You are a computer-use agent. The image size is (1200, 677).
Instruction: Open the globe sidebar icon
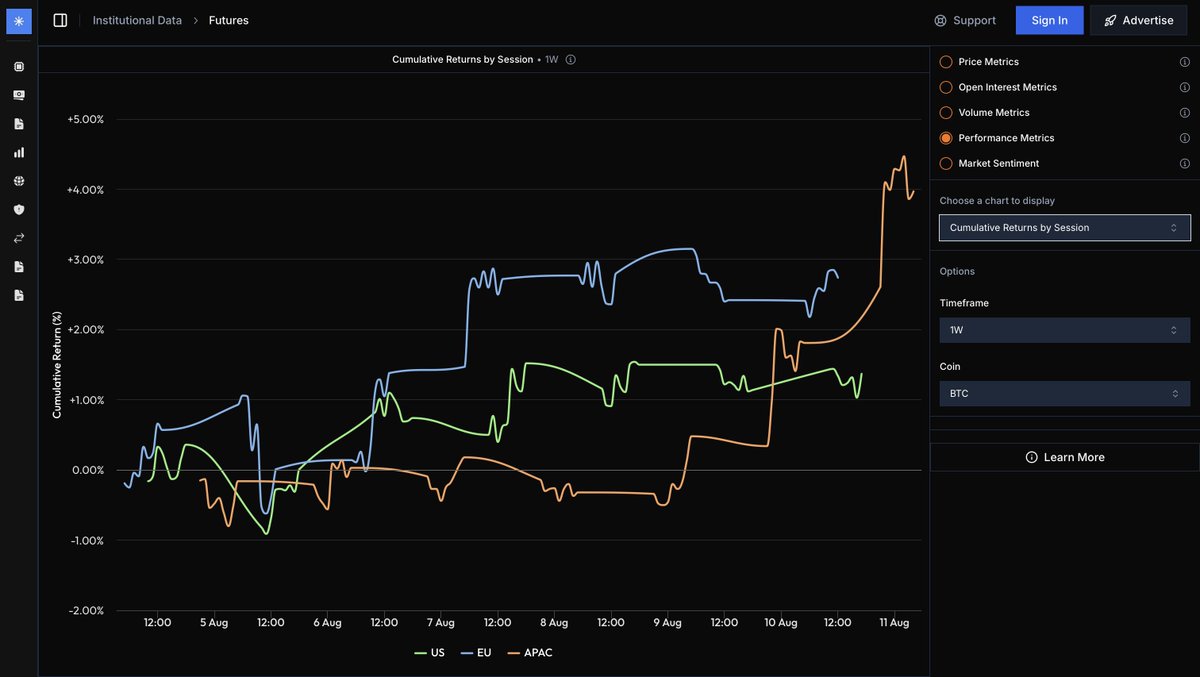pos(19,181)
